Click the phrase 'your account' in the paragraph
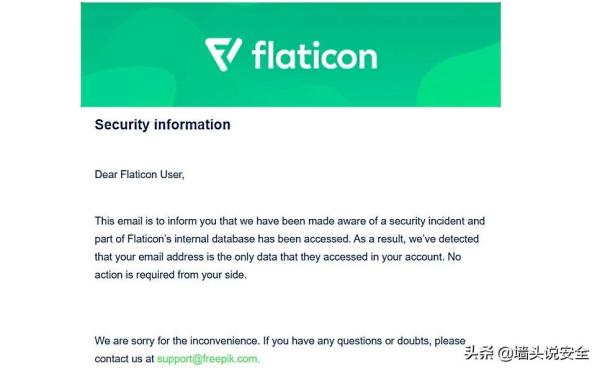This screenshot has height=371, width=600. click(412, 257)
